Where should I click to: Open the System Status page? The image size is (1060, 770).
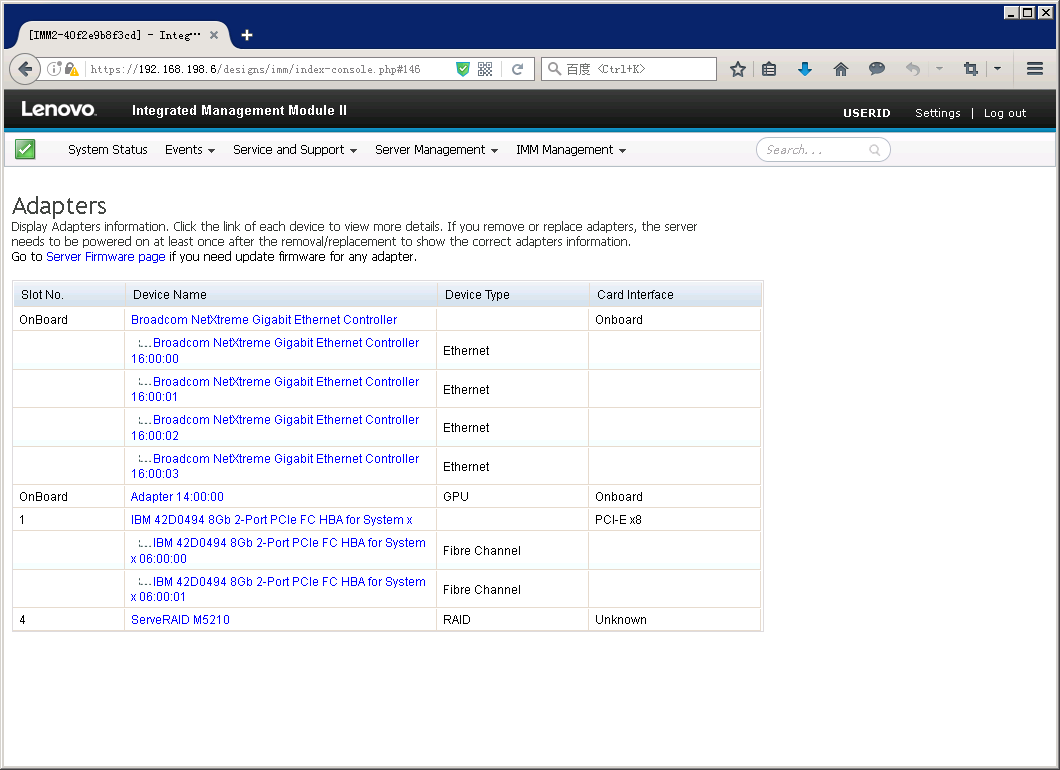coord(107,150)
